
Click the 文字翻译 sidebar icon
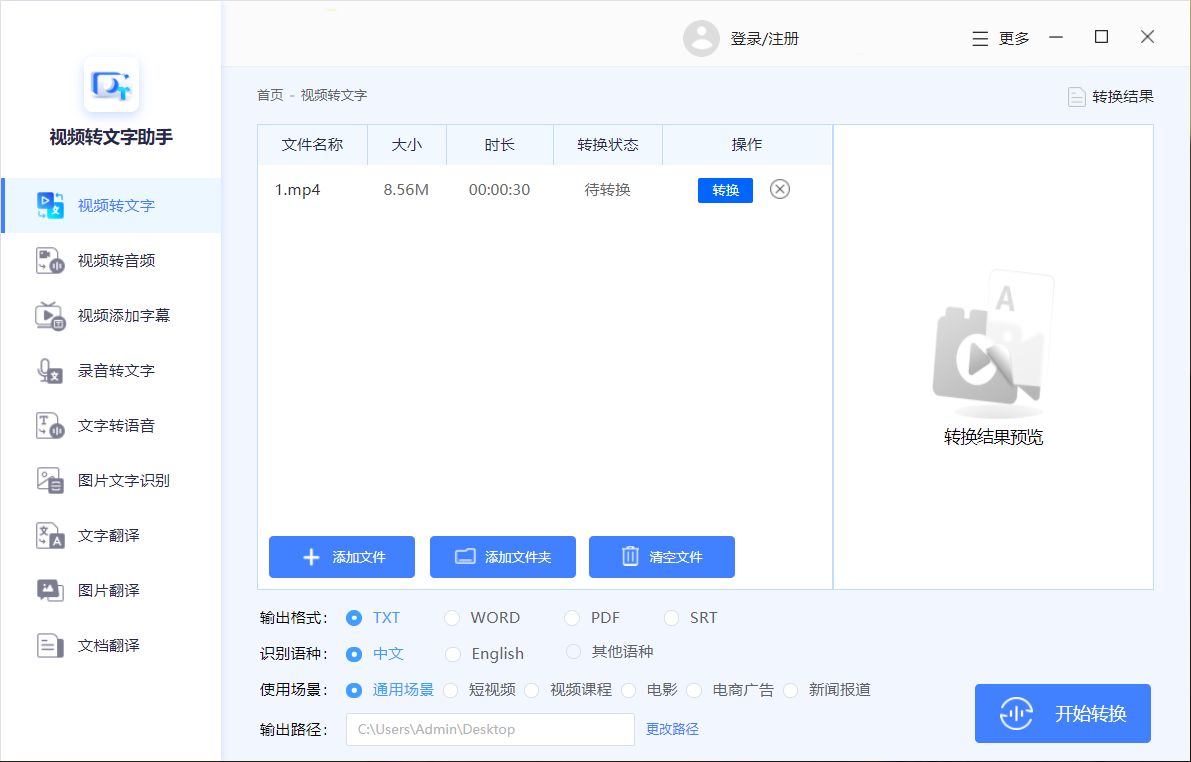coord(50,536)
